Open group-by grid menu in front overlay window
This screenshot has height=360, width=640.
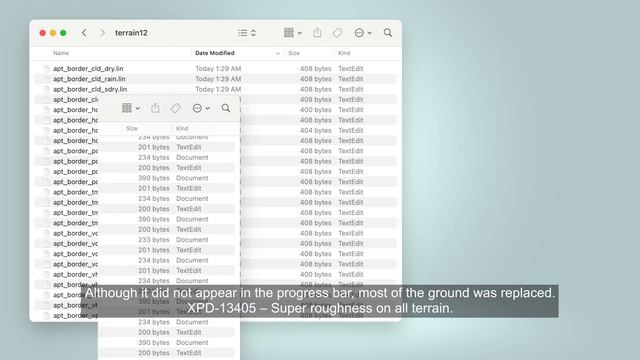(x=131, y=108)
